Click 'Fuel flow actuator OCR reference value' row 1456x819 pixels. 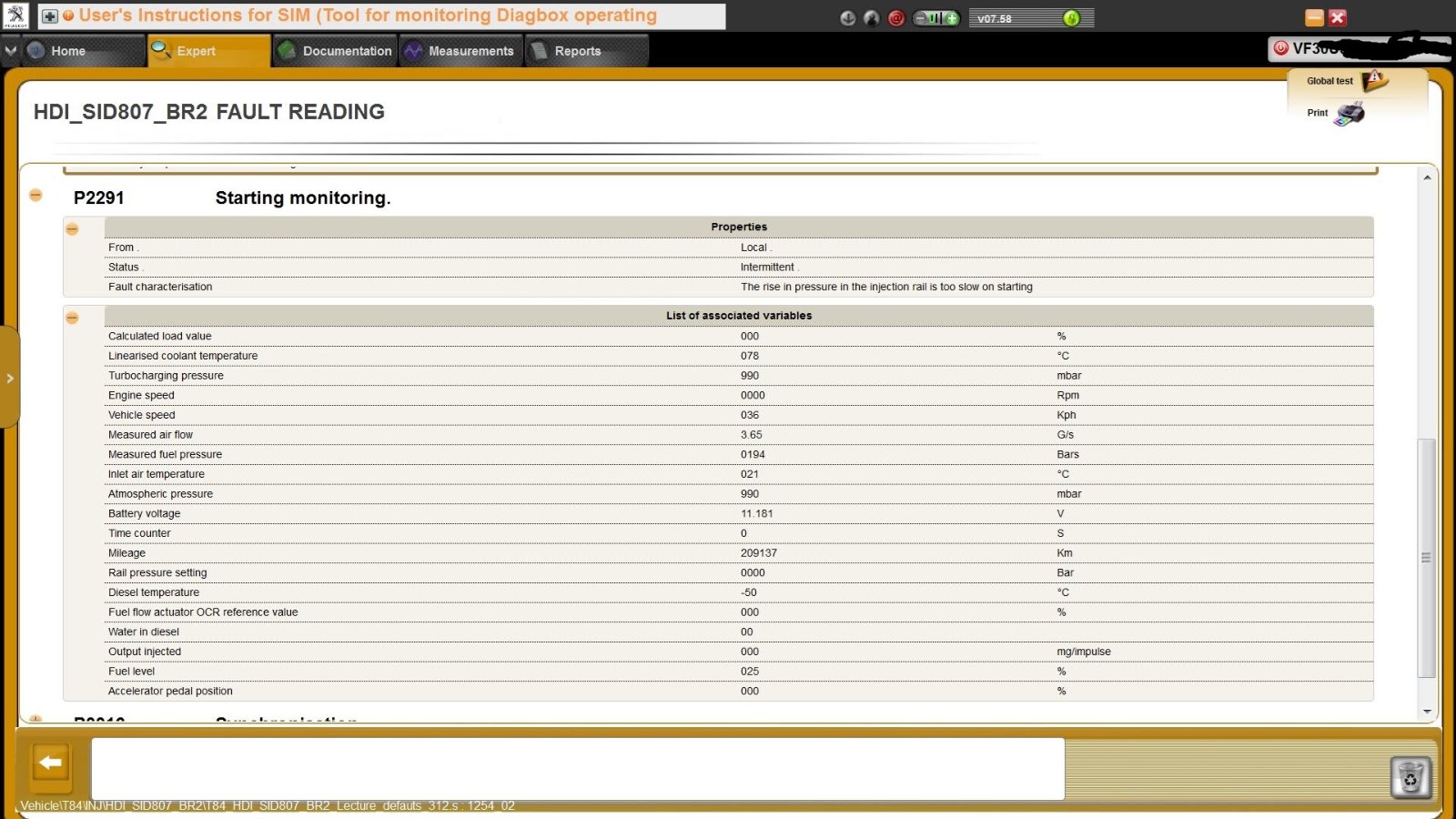click(739, 612)
